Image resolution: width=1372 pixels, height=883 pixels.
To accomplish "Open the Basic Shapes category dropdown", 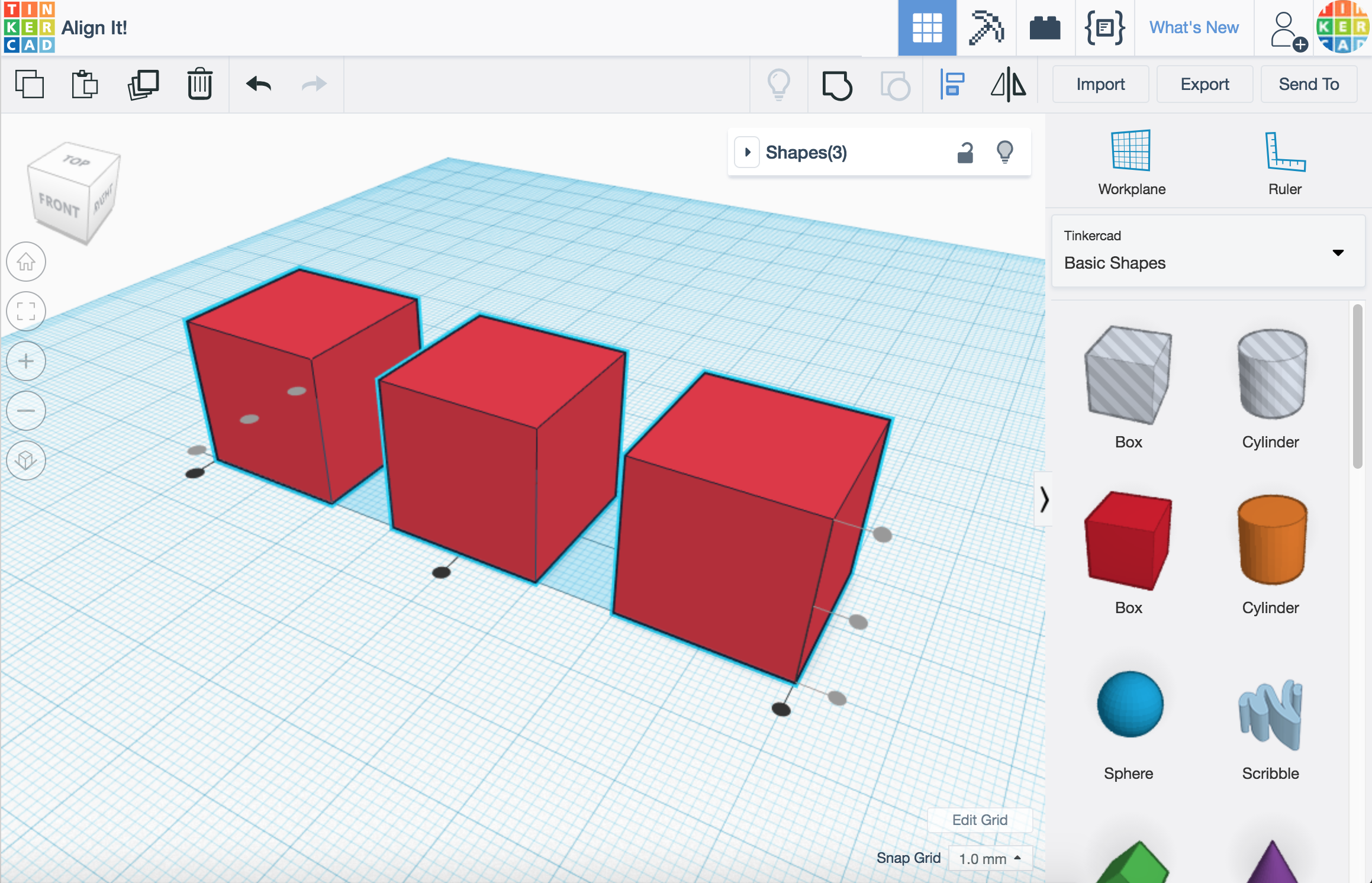I will (1207, 252).
